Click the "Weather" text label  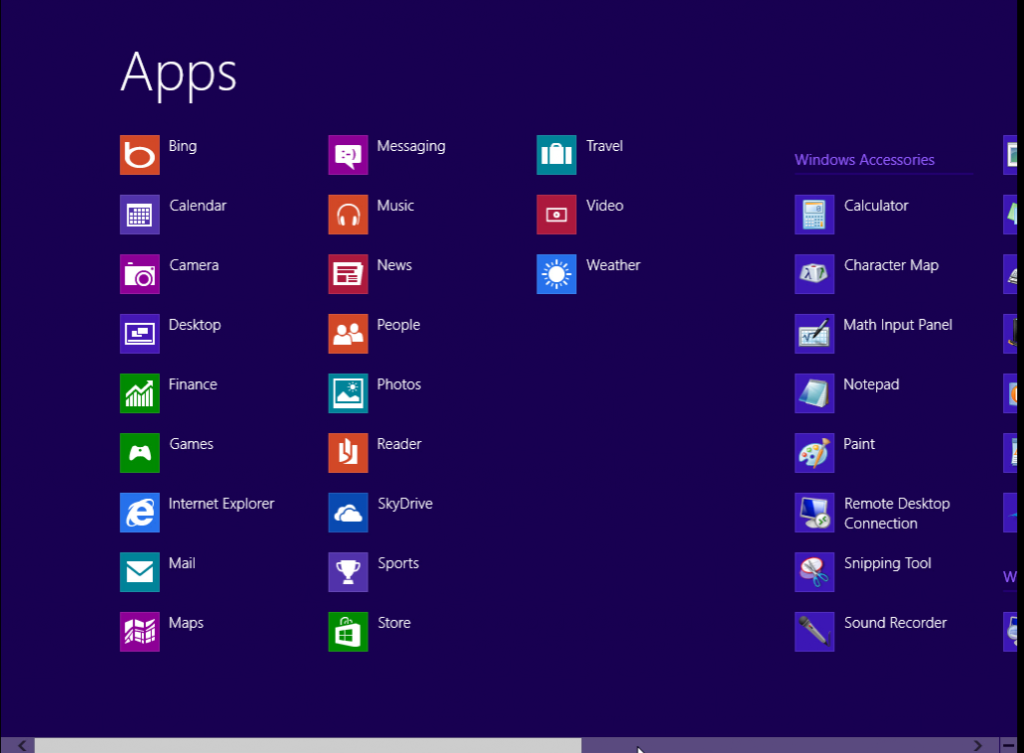coord(613,265)
